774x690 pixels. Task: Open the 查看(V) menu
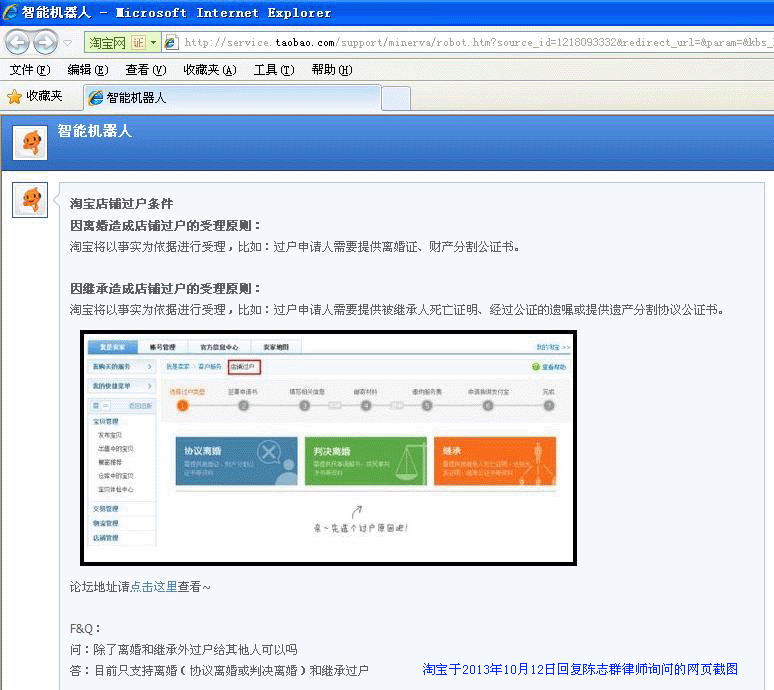[146, 70]
